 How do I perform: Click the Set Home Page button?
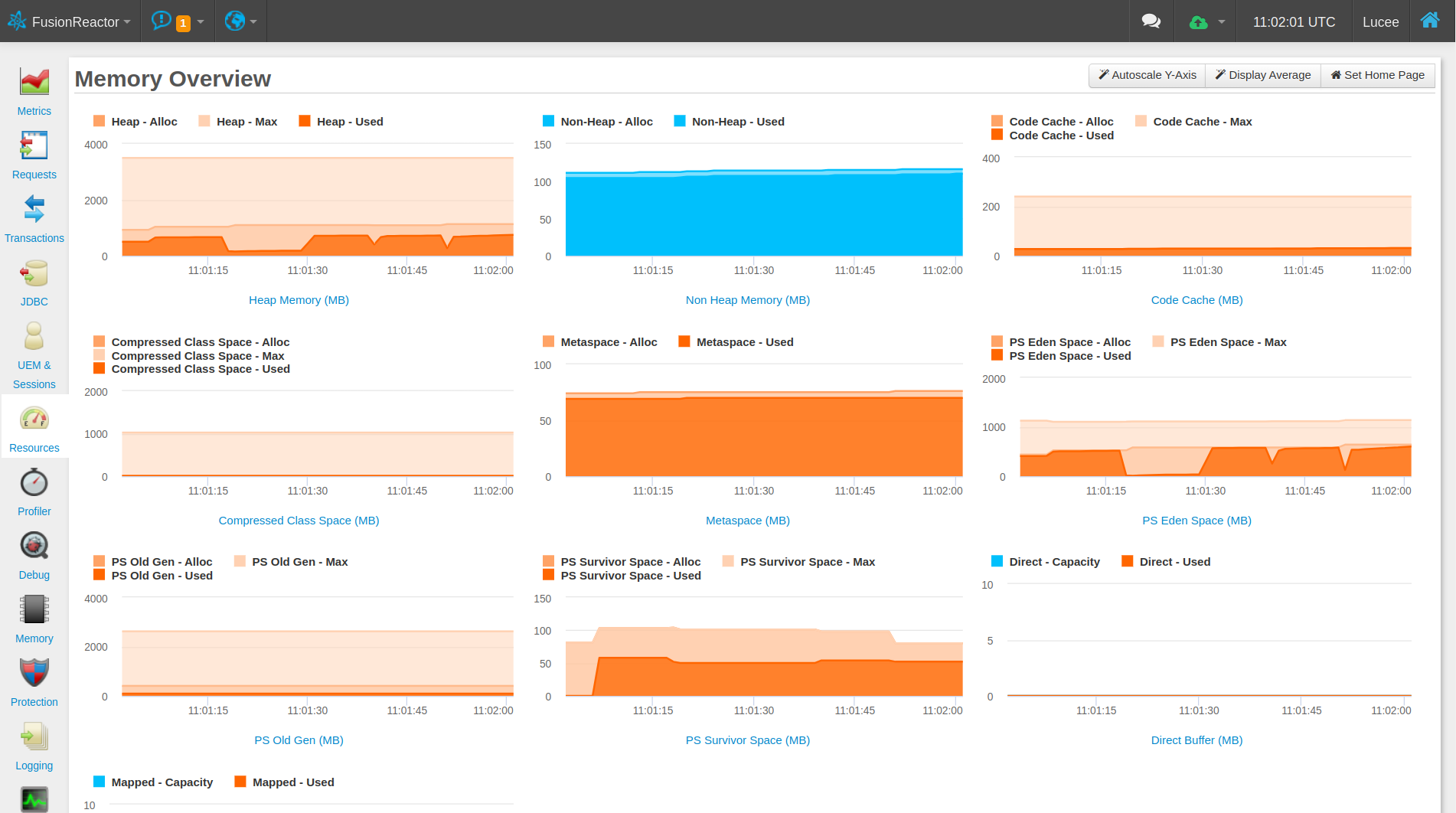tap(1378, 75)
